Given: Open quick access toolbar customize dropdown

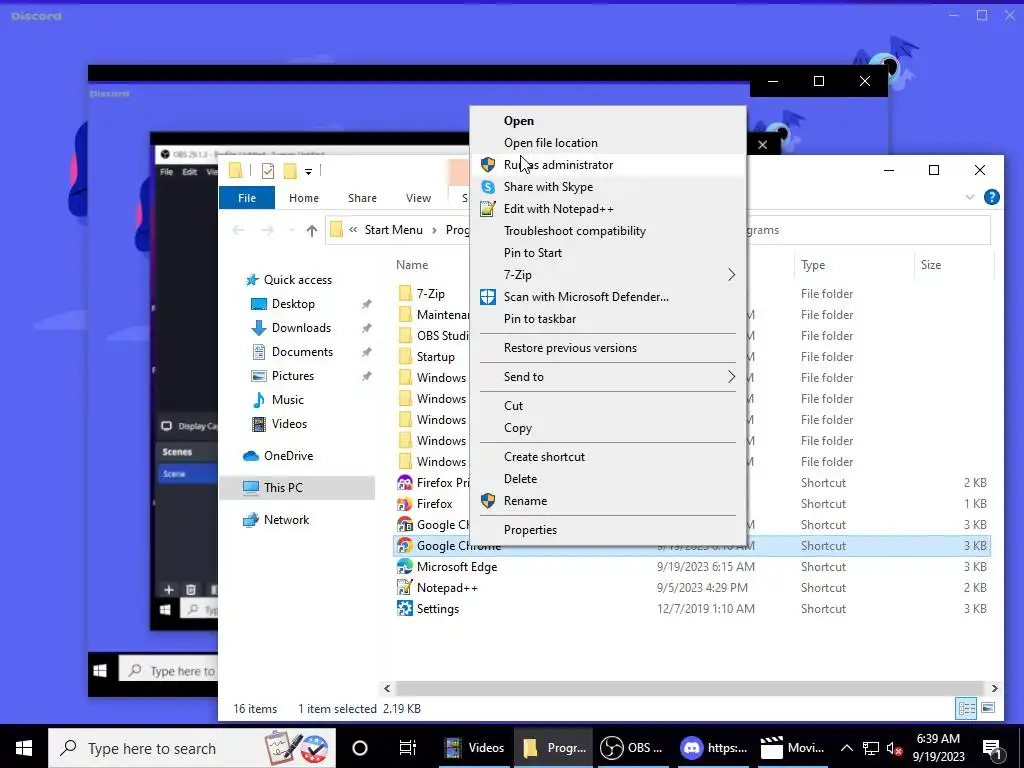Looking at the screenshot, I should (308, 171).
